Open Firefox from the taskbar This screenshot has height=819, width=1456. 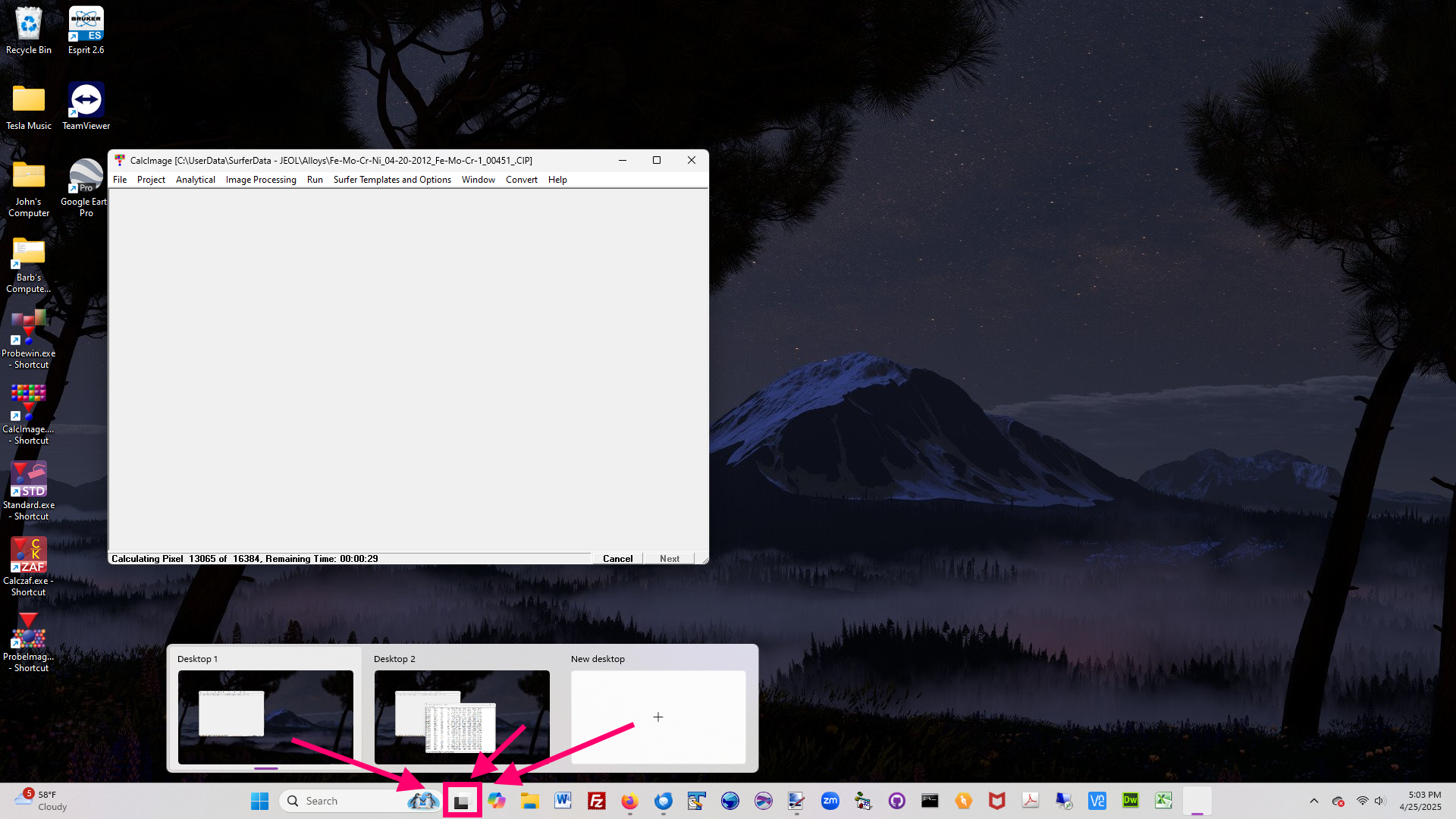pos(629,801)
